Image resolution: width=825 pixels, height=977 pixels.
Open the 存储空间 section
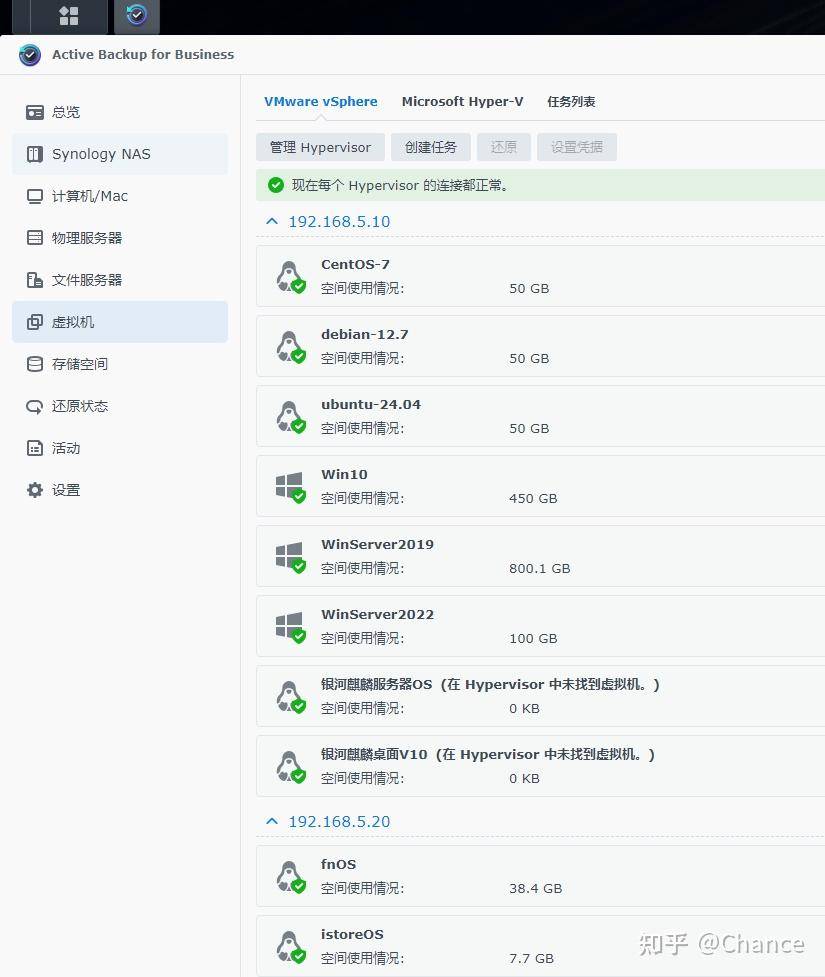[120, 364]
